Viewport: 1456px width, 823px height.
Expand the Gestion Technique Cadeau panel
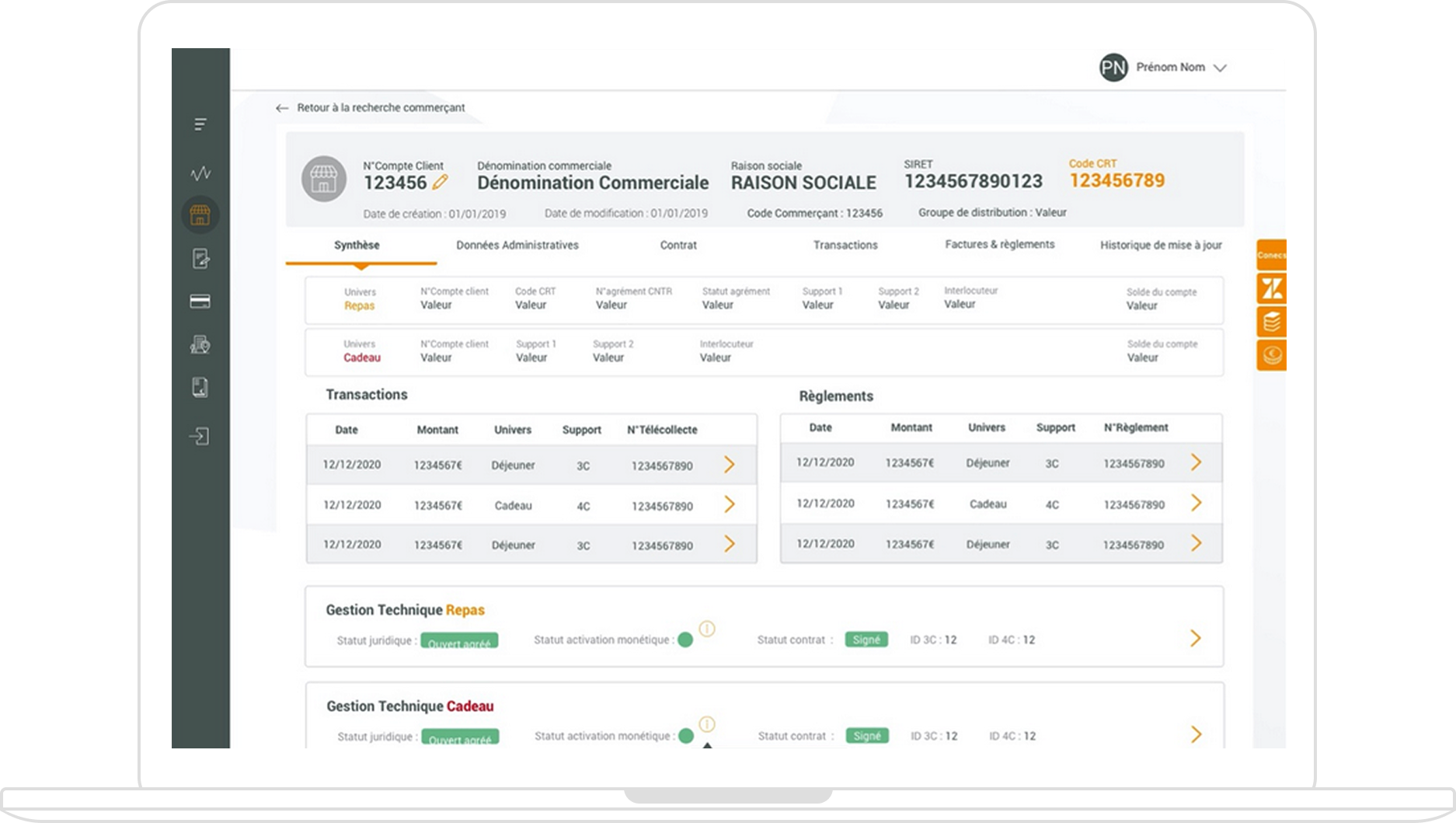[x=1196, y=734]
